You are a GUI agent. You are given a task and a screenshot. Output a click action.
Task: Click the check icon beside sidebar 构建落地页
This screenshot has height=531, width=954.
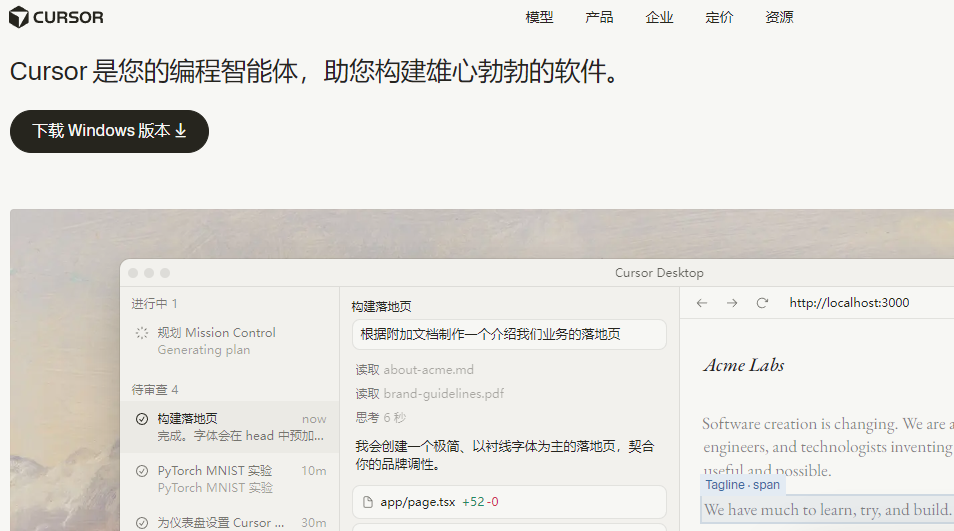142,418
